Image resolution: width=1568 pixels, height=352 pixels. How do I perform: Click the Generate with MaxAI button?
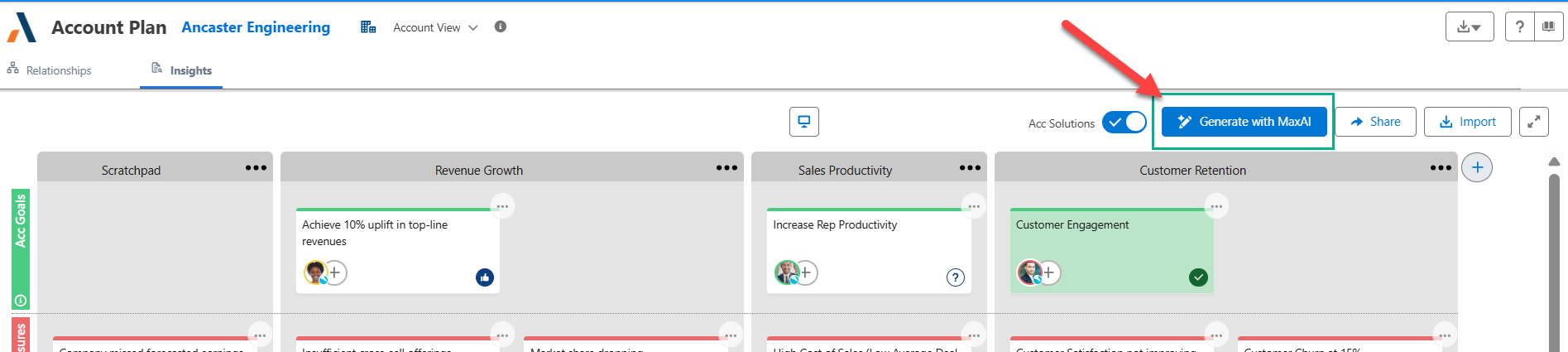click(x=1244, y=122)
